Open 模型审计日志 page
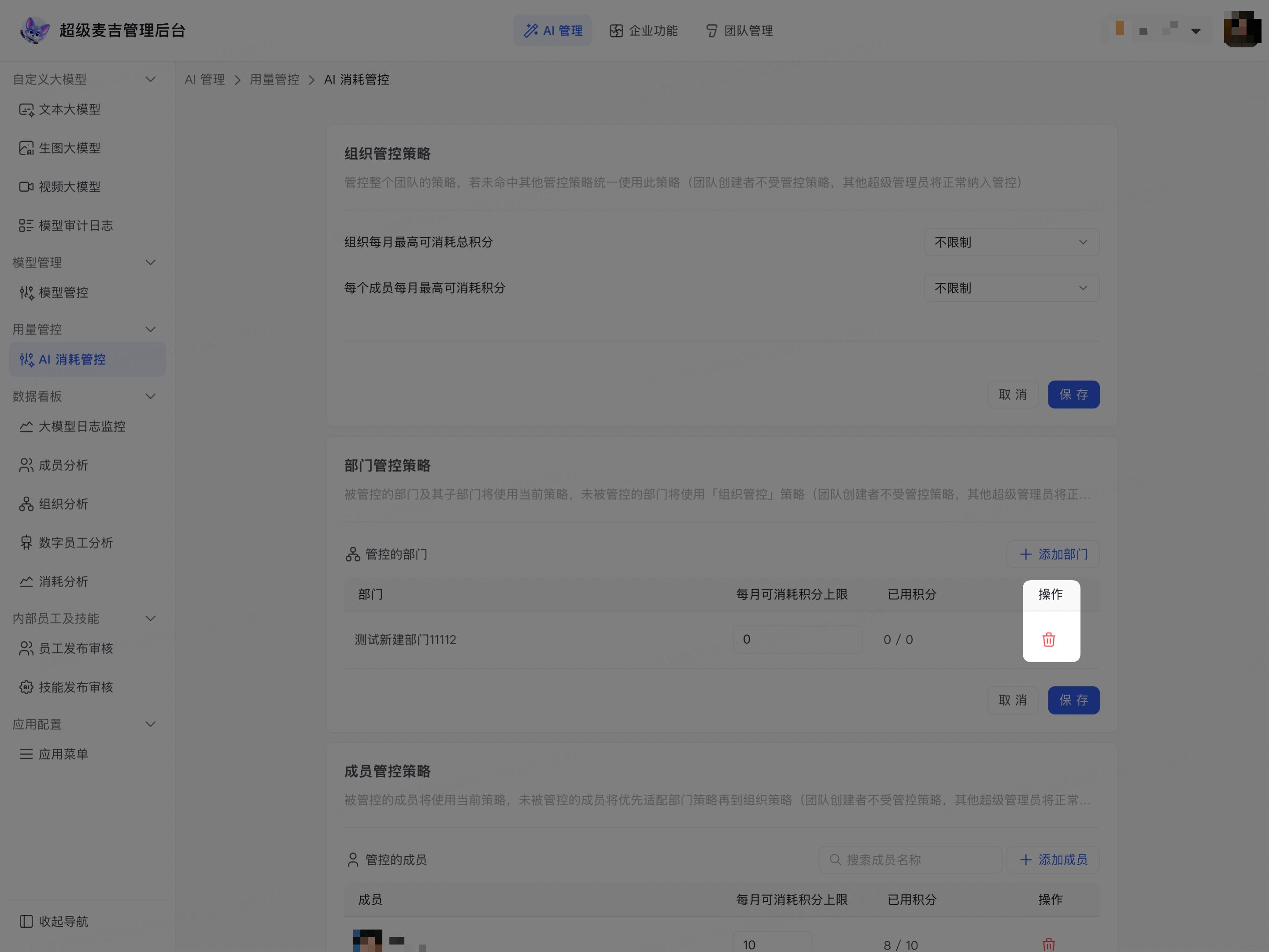Image resolution: width=1269 pixels, height=952 pixels. point(87,226)
